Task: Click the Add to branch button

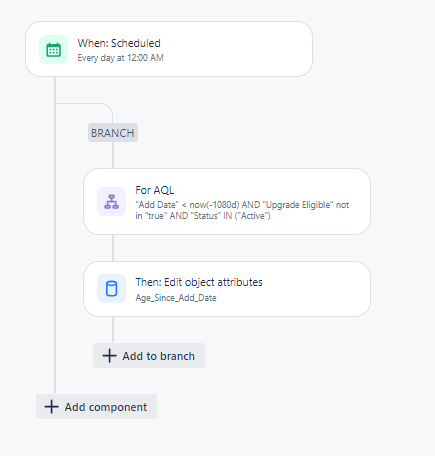Action: coord(149,356)
